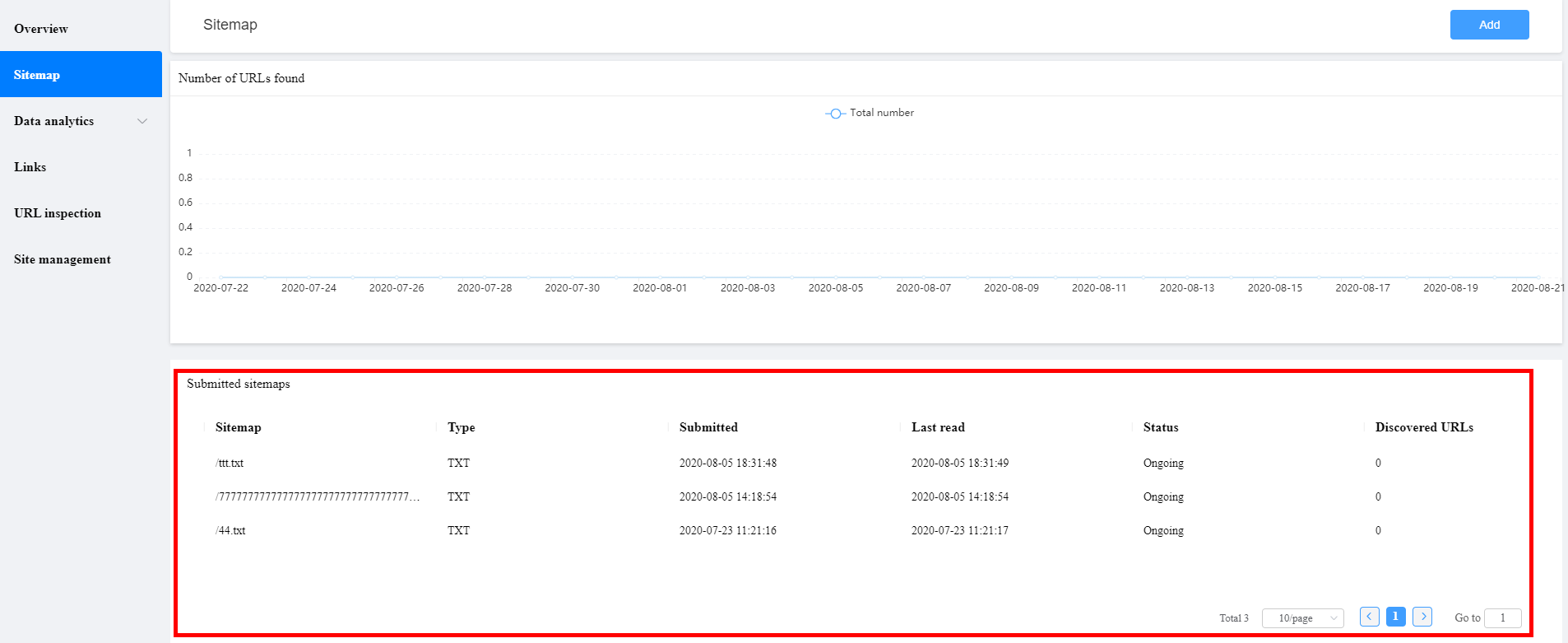Click the Number of URLs found heading
Viewport: 1568px width, 643px height.
(x=242, y=78)
